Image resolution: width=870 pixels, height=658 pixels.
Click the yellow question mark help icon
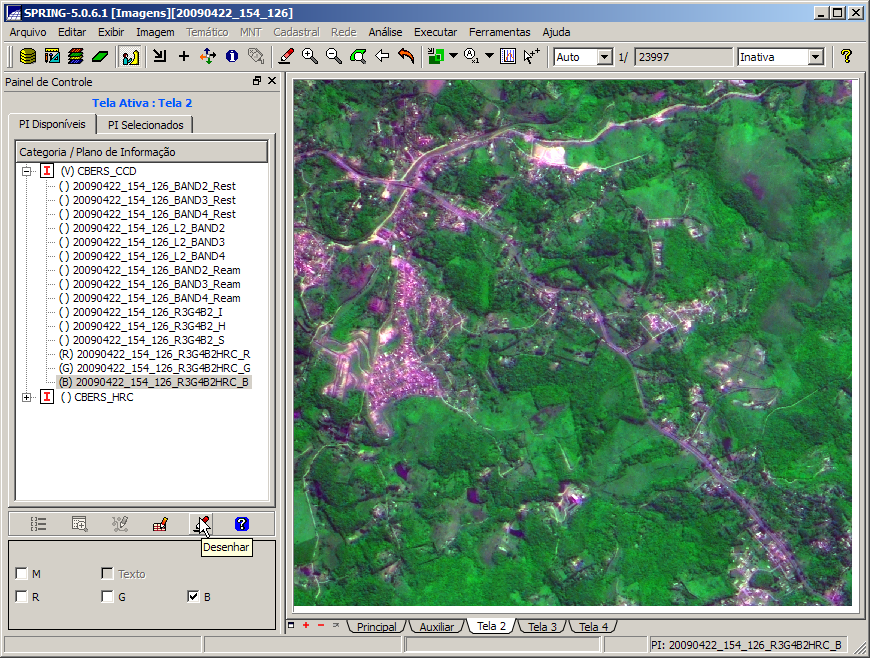(x=846, y=57)
